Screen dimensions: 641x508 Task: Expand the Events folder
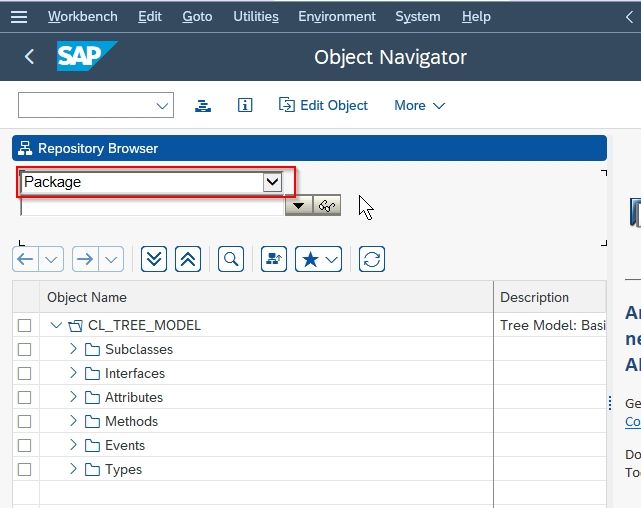[73, 445]
